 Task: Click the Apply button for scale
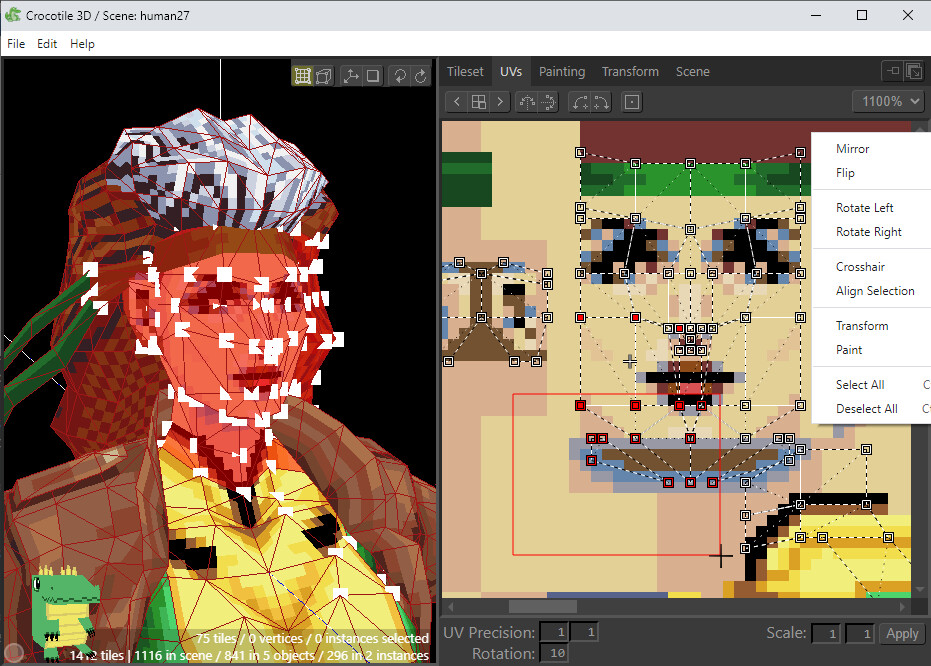pyautogui.click(x=902, y=633)
